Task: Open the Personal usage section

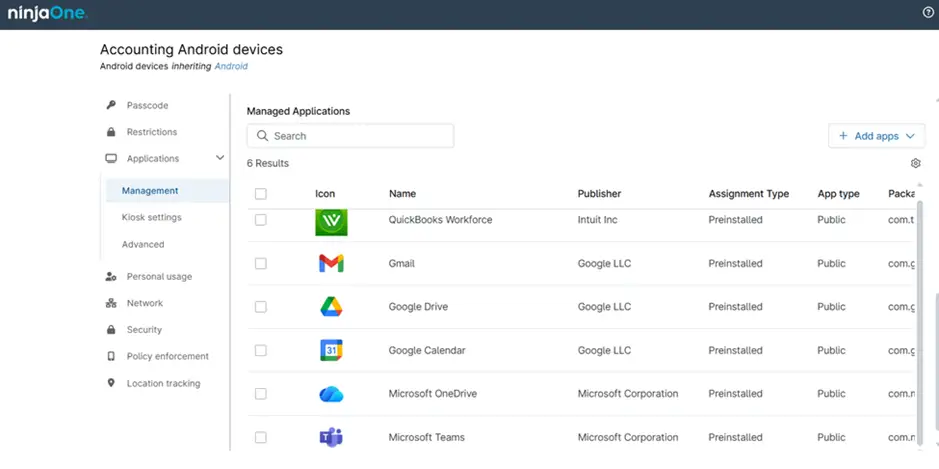Action: [x=159, y=277]
